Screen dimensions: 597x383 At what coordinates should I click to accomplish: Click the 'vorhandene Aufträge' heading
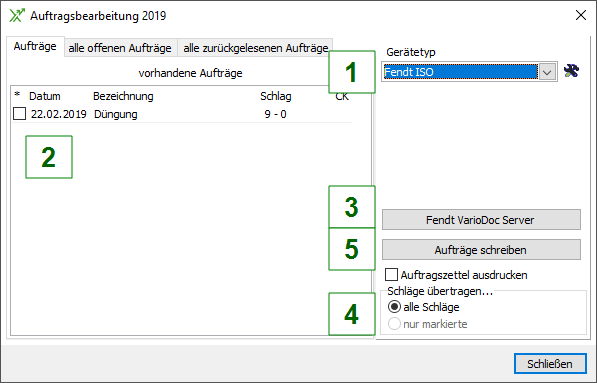click(x=190, y=73)
